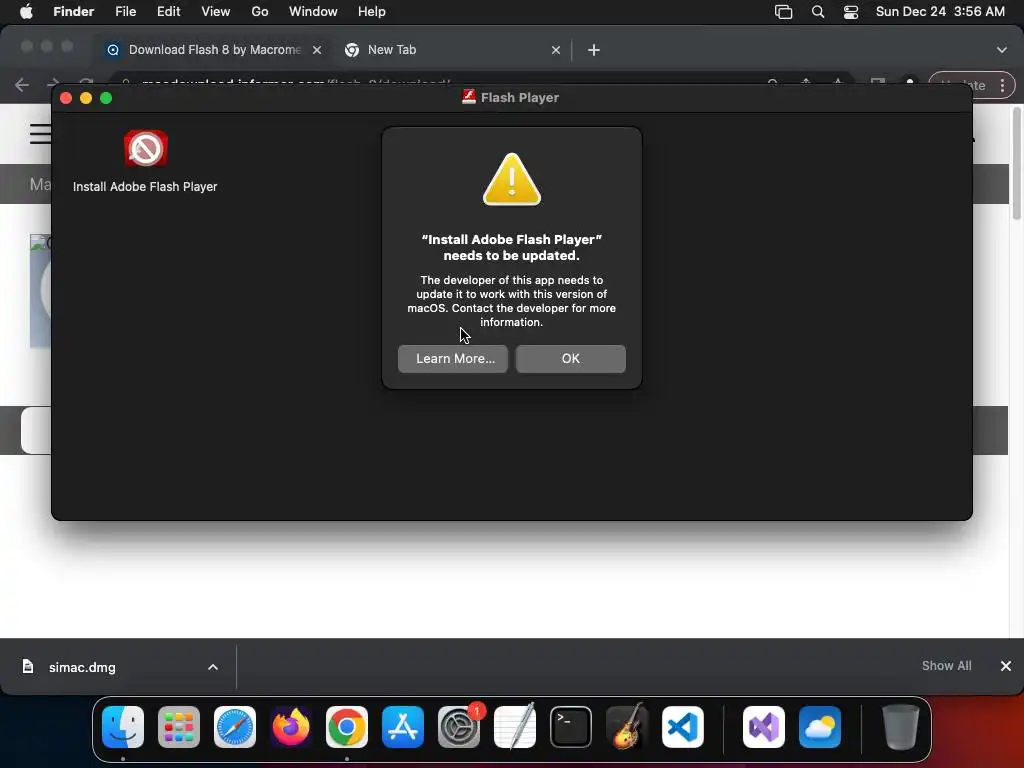Viewport: 1024px width, 768px height.
Task: Click the yellow warning triangle icon
Action: point(511,180)
